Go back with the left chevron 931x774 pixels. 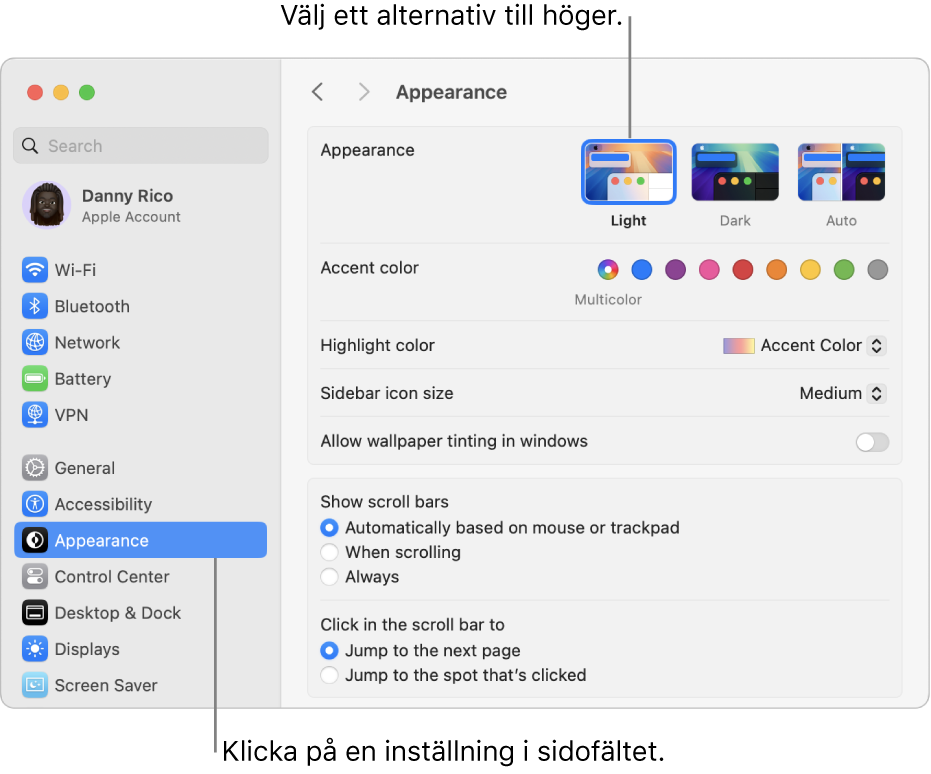[317, 92]
